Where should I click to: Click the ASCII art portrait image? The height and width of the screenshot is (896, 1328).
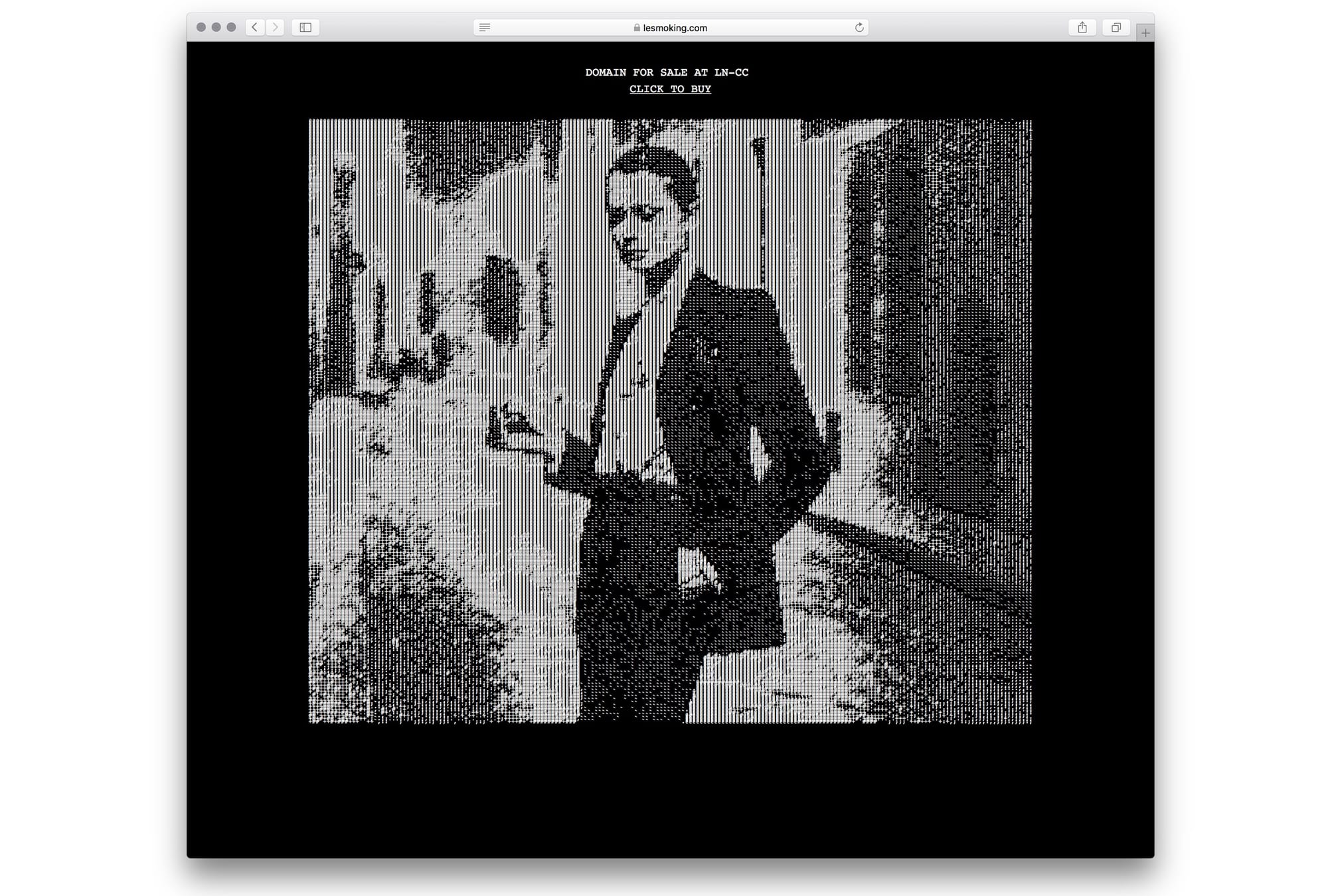click(x=670, y=421)
